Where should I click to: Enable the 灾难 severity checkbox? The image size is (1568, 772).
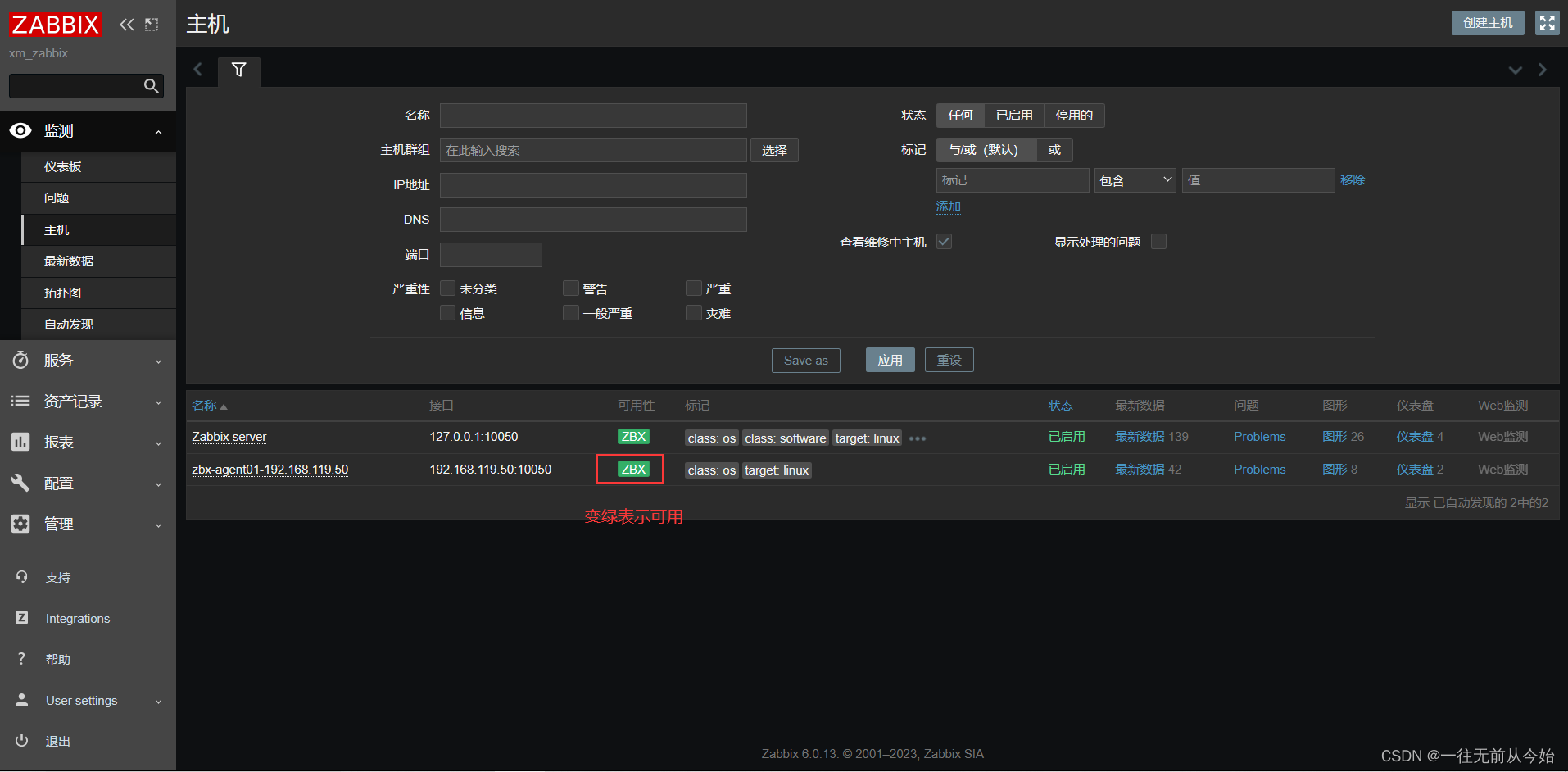coord(693,312)
